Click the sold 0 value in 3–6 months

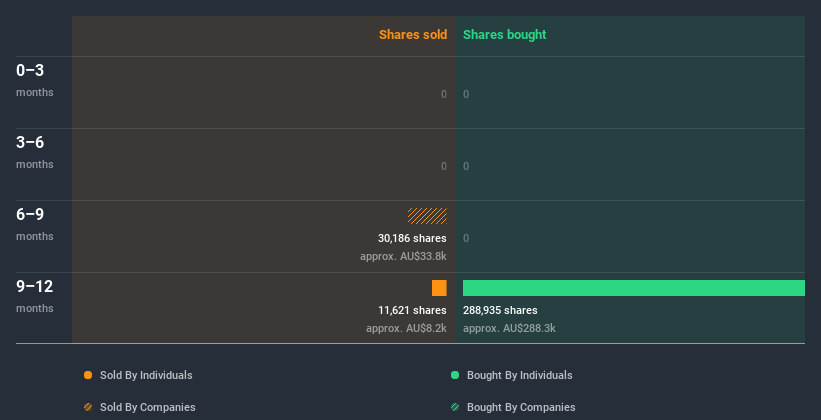pyautogui.click(x=444, y=166)
